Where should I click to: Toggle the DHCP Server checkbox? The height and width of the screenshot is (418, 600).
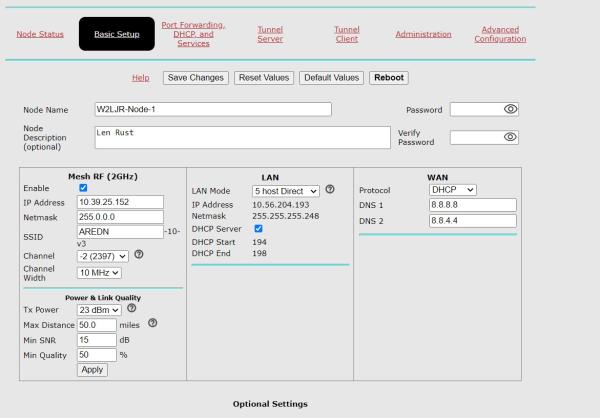(258, 229)
